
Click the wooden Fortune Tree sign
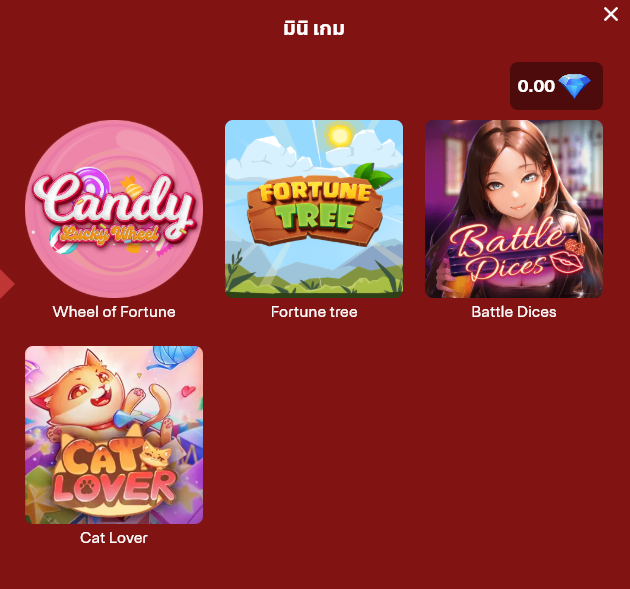315,210
